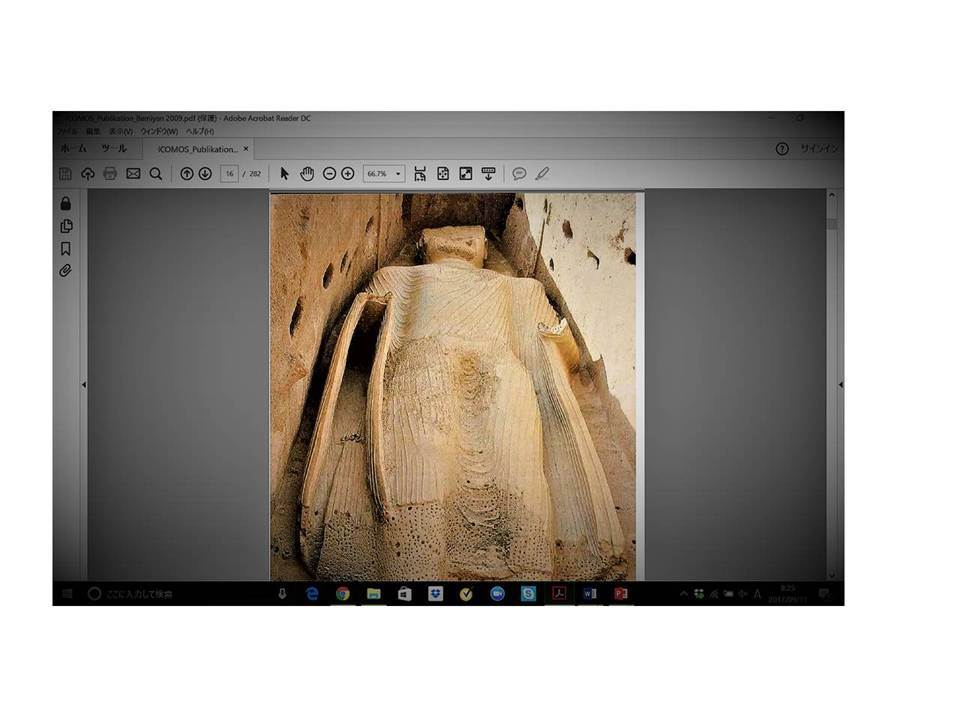Open the 66.7% zoom level dropdown

(384, 174)
